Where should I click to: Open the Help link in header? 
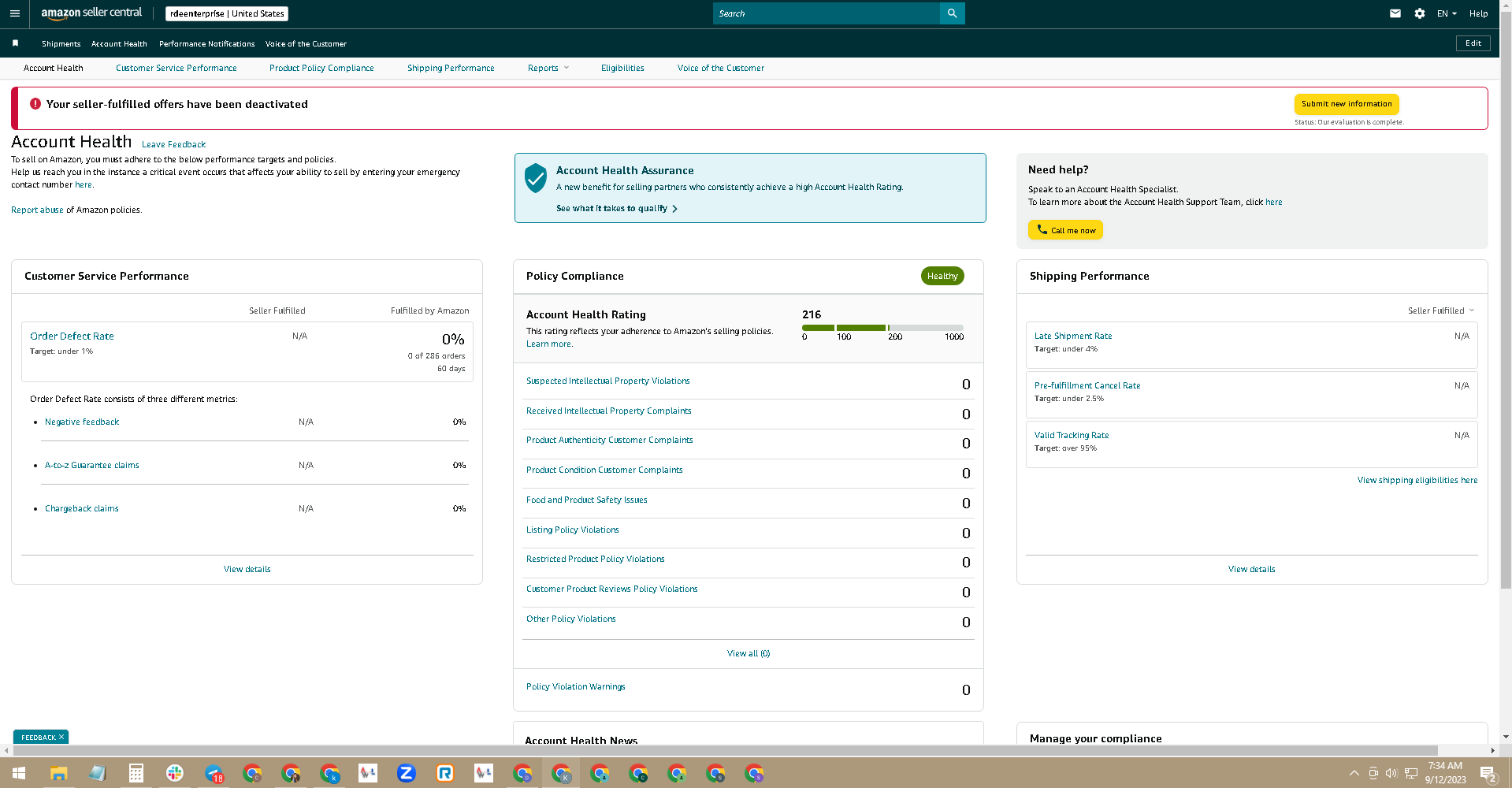1479,13
